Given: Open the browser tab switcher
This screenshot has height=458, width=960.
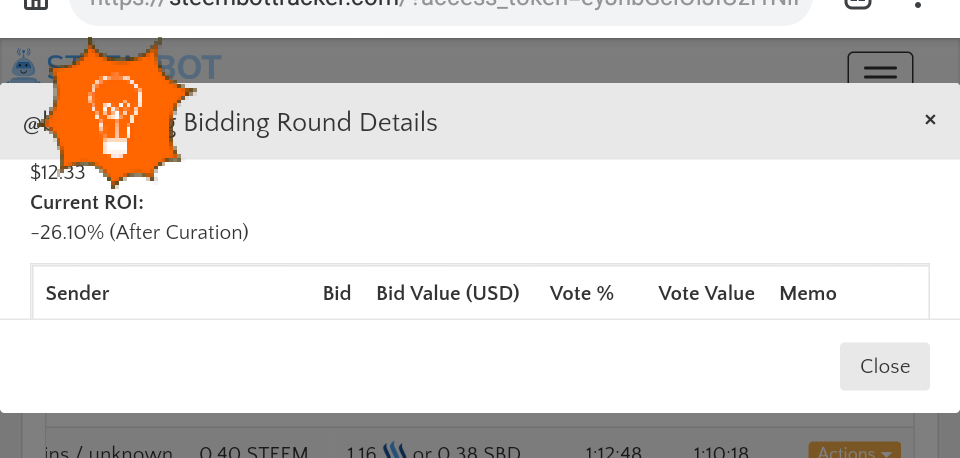Looking at the screenshot, I should pos(858,3).
